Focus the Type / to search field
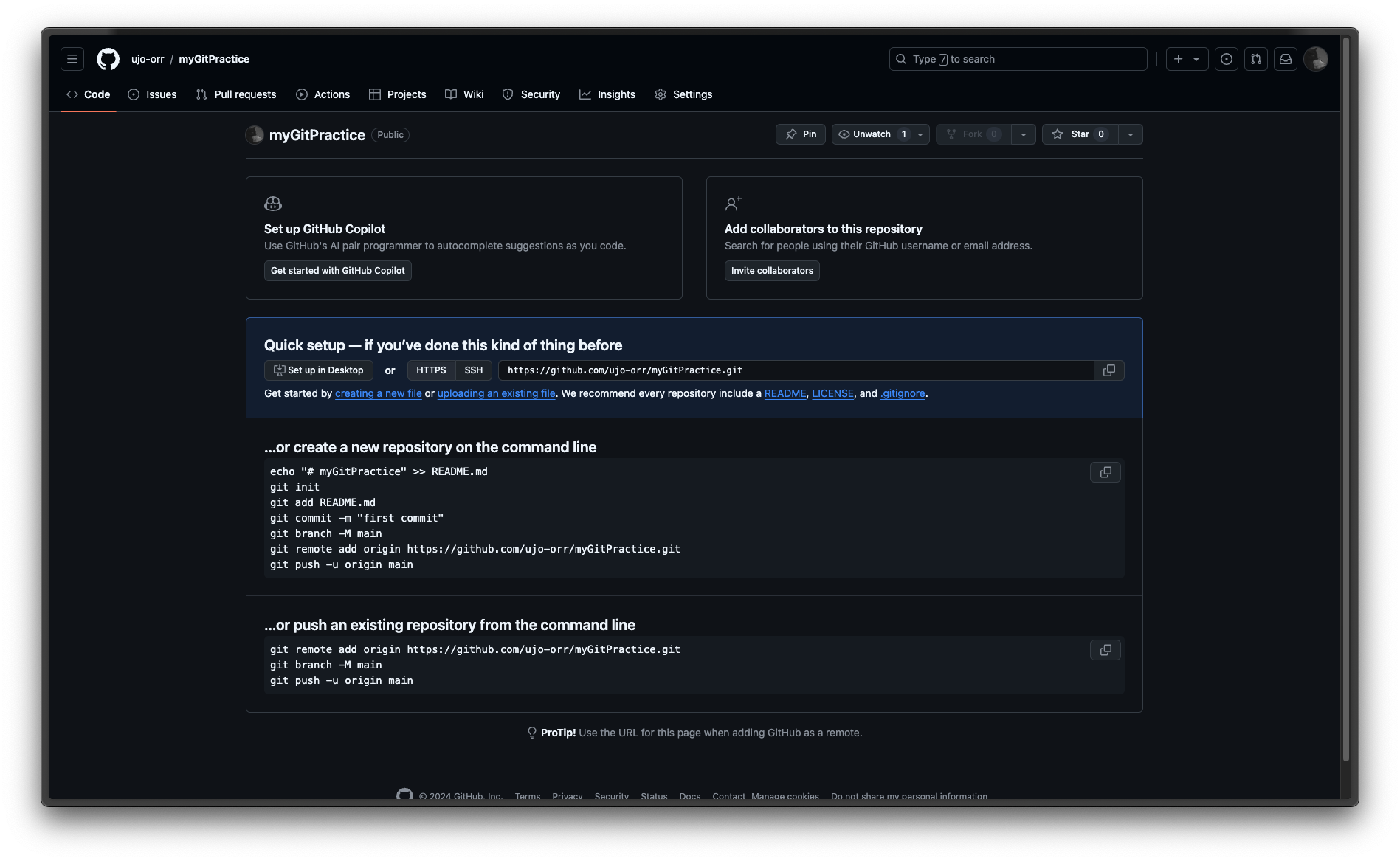1400x861 pixels. [1018, 59]
